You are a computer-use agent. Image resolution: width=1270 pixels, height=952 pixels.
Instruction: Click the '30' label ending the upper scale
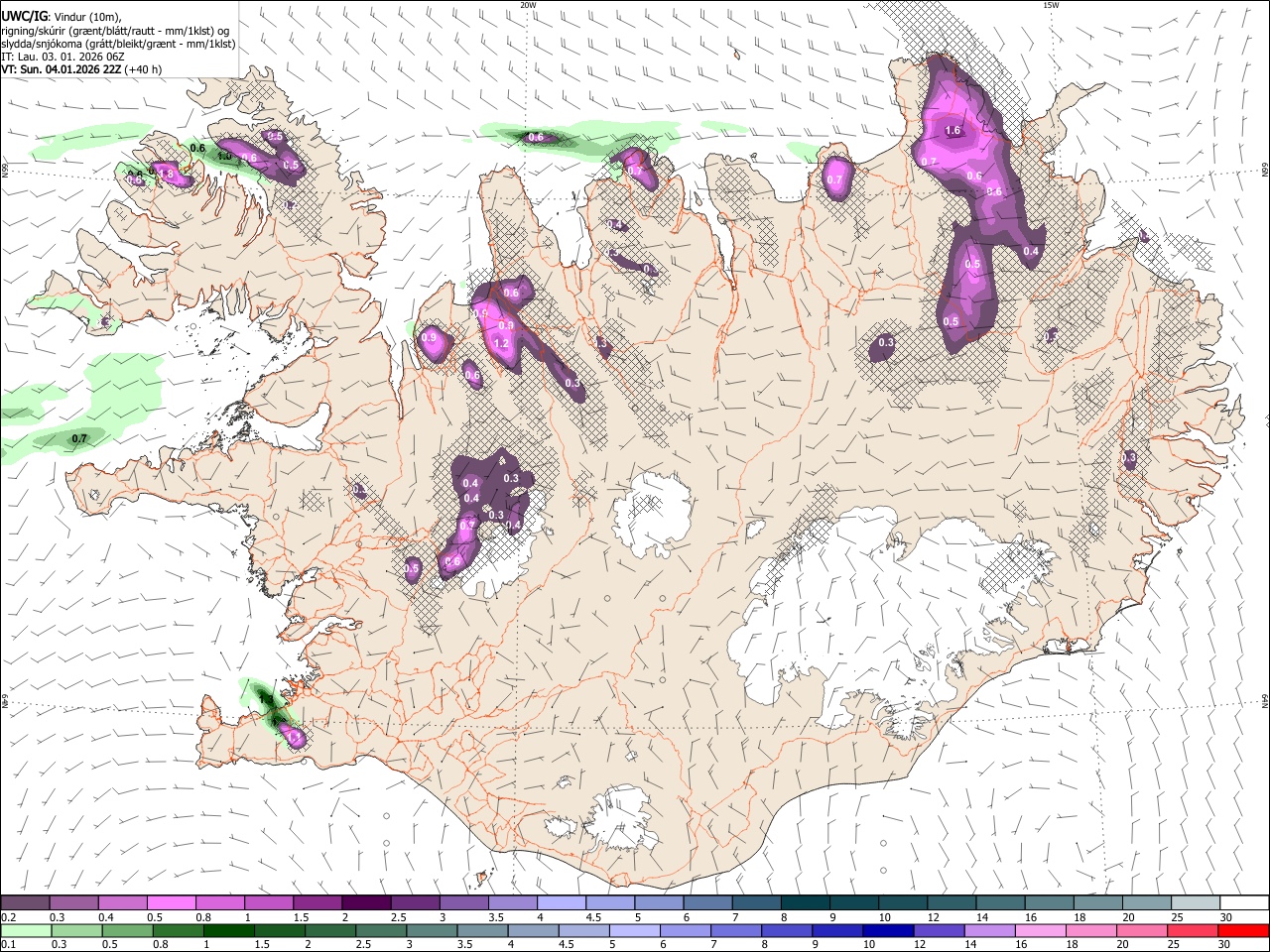coord(1226,917)
